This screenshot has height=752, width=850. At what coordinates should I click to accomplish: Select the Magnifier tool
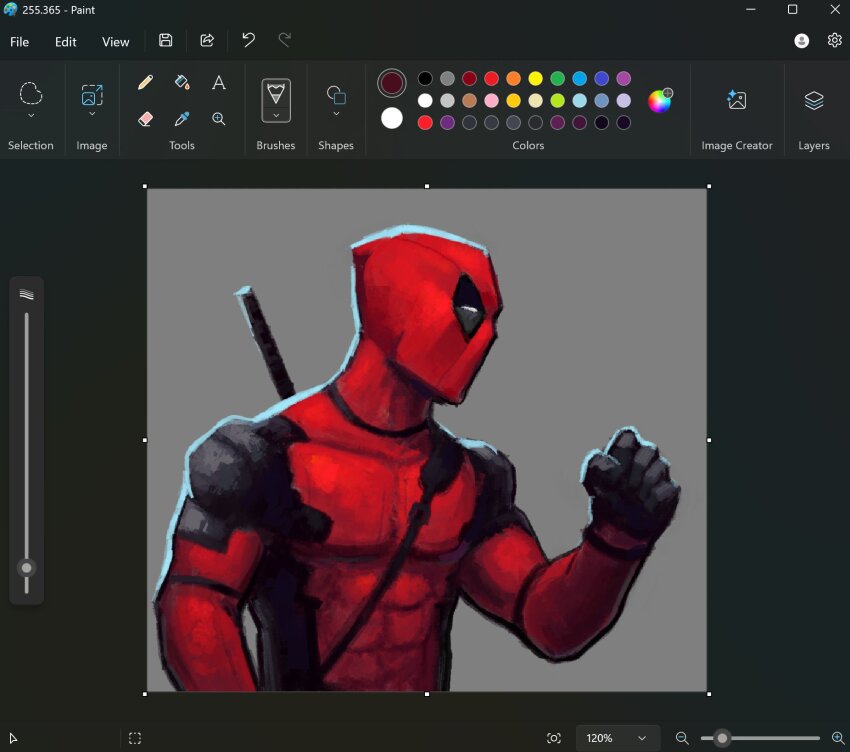219,119
